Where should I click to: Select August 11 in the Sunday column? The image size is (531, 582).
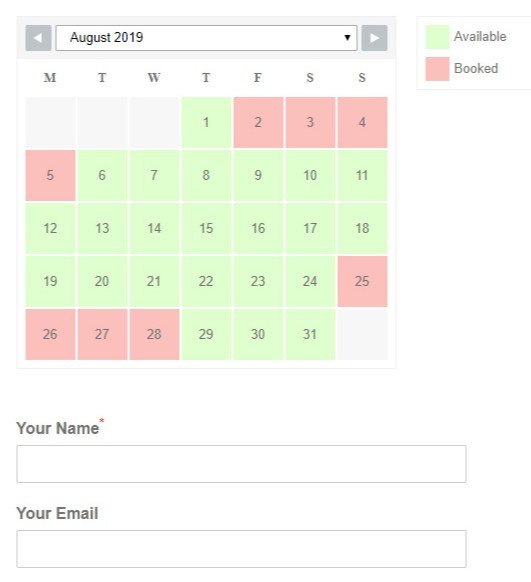point(363,176)
